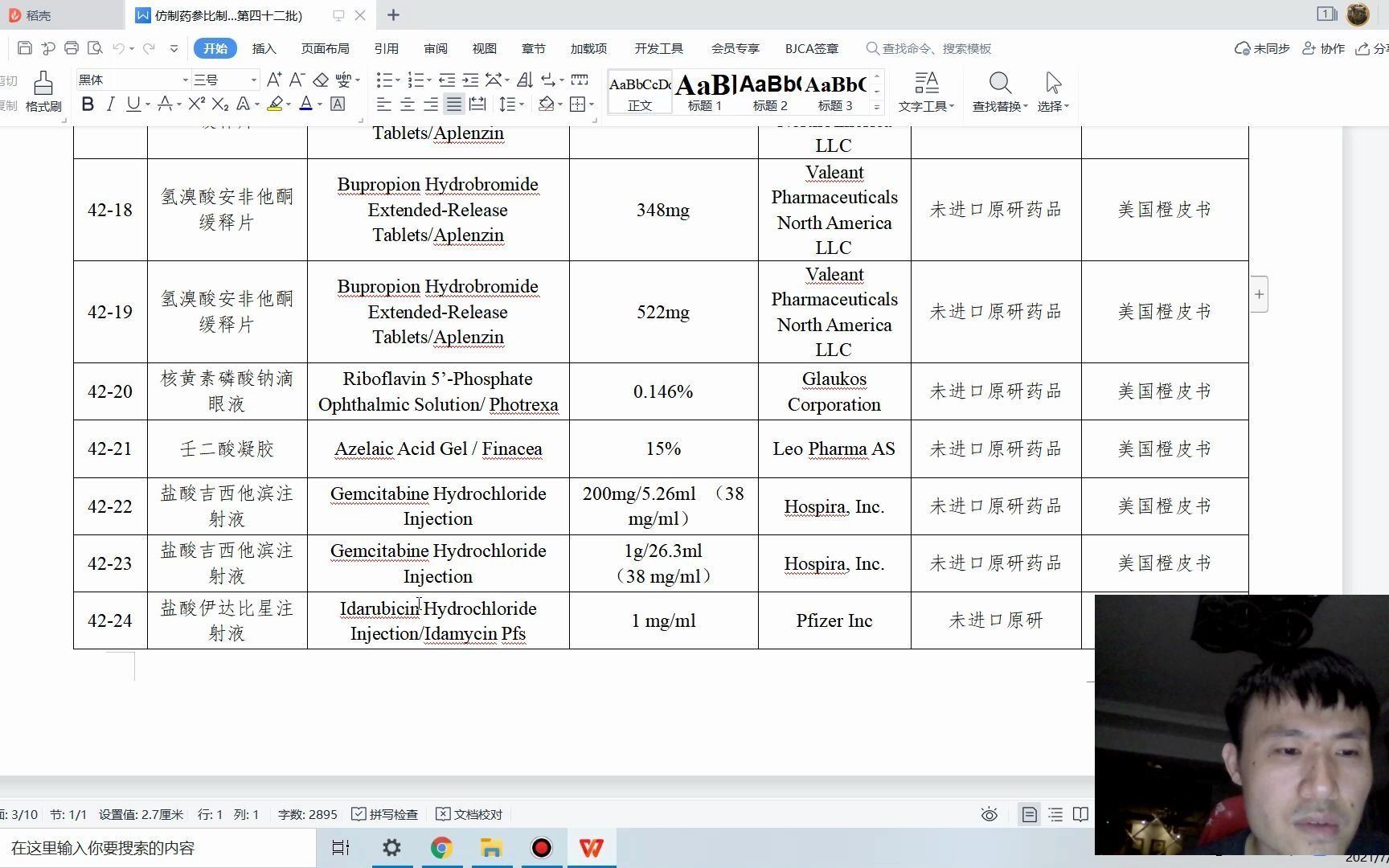
Task: Apply subscript formatting
Action: click(220, 104)
